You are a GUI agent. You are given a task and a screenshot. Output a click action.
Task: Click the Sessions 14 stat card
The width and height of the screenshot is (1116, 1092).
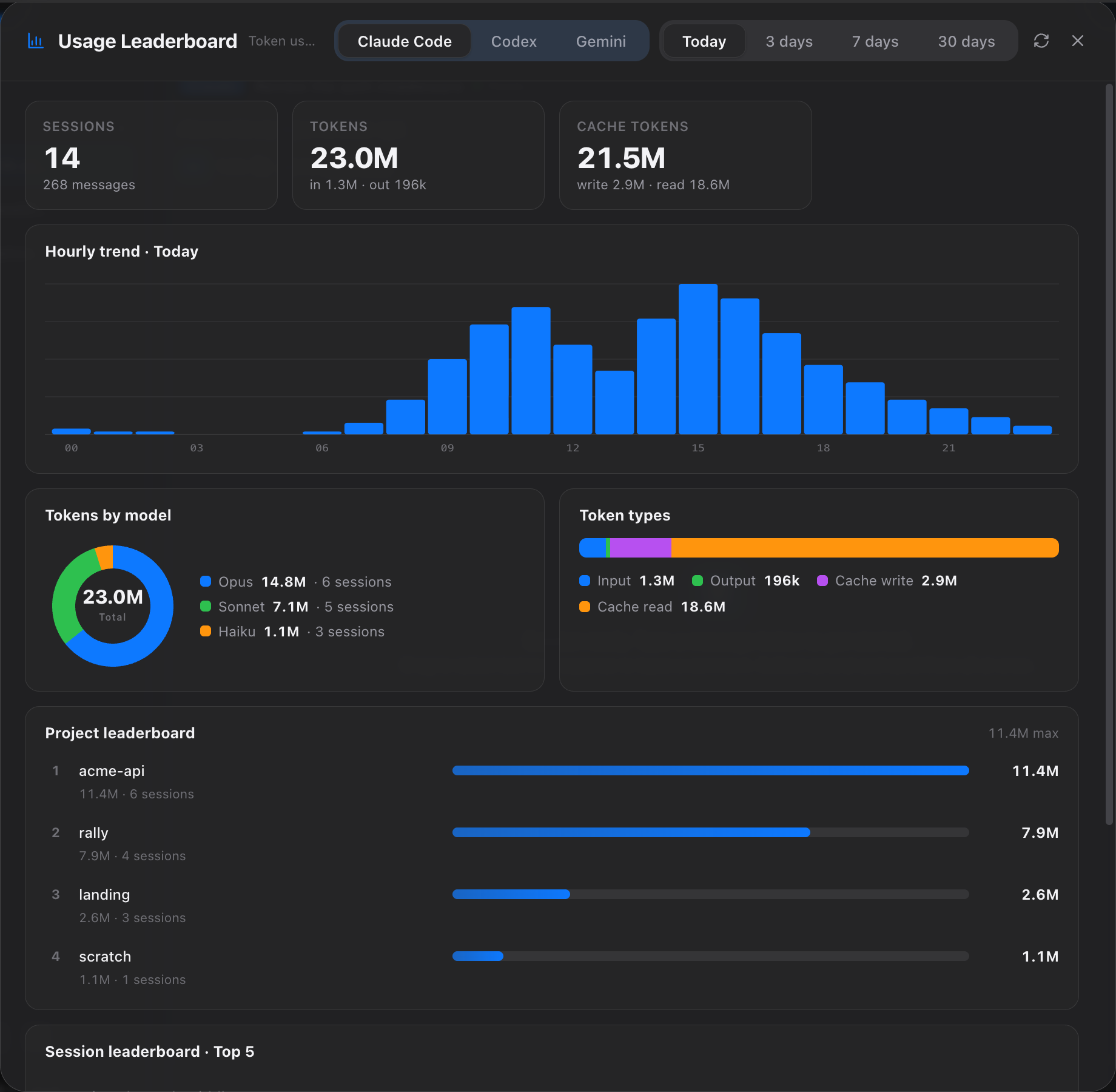[x=151, y=155]
